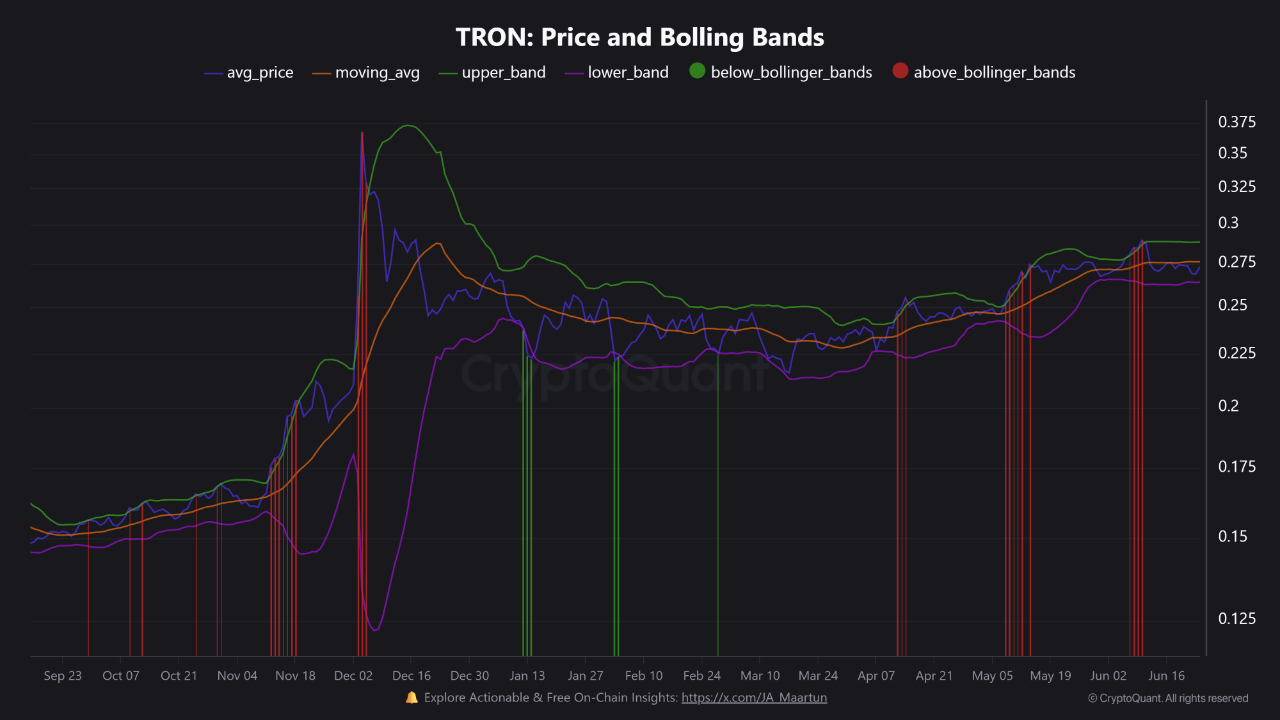Image resolution: width=1280 pixels, height=720 pixels.
Task: Click the 0.375 value on price axis
Action: [1236, 122]
